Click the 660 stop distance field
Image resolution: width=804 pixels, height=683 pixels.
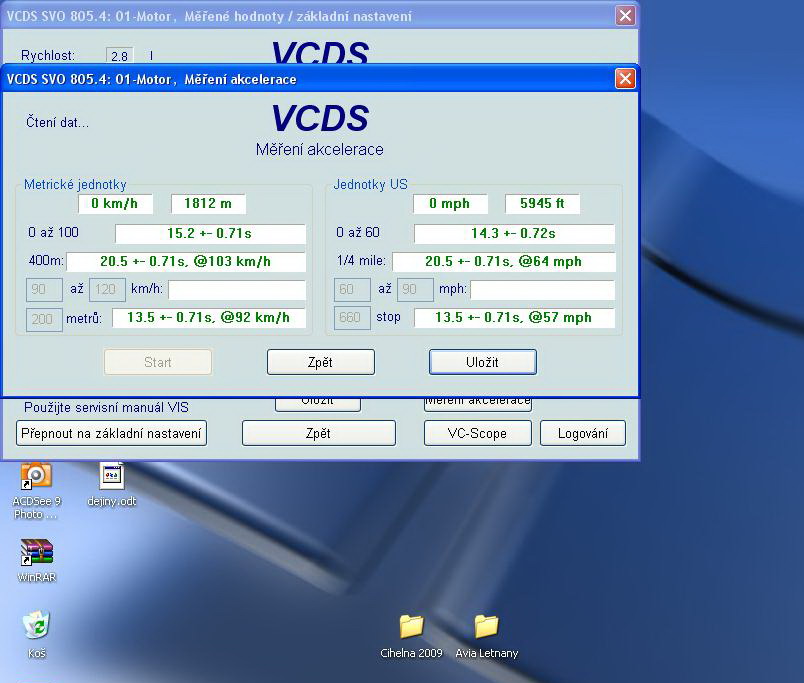click(x=352, y=318)
